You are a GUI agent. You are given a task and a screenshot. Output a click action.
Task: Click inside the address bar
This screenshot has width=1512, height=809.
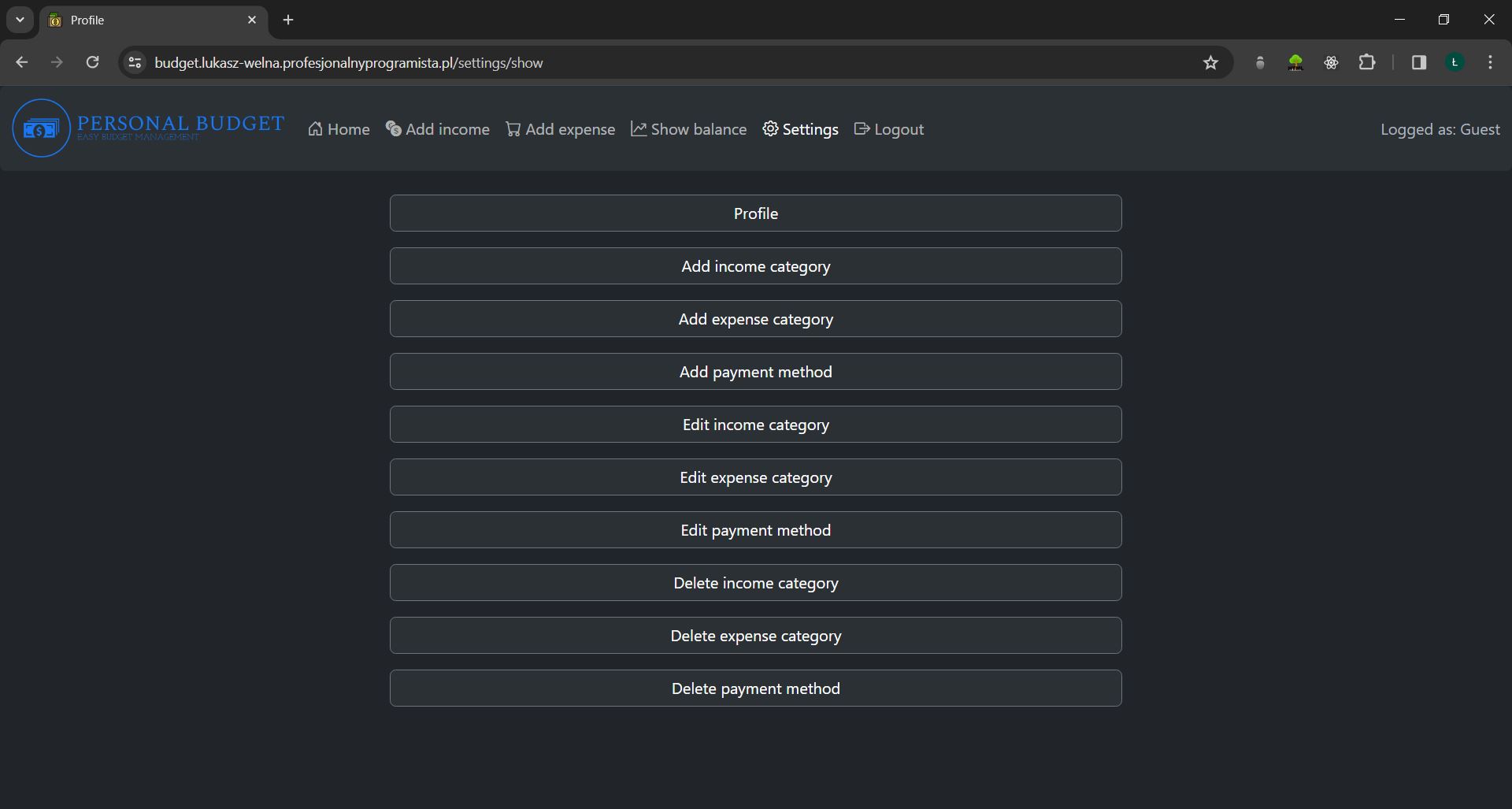551,62
